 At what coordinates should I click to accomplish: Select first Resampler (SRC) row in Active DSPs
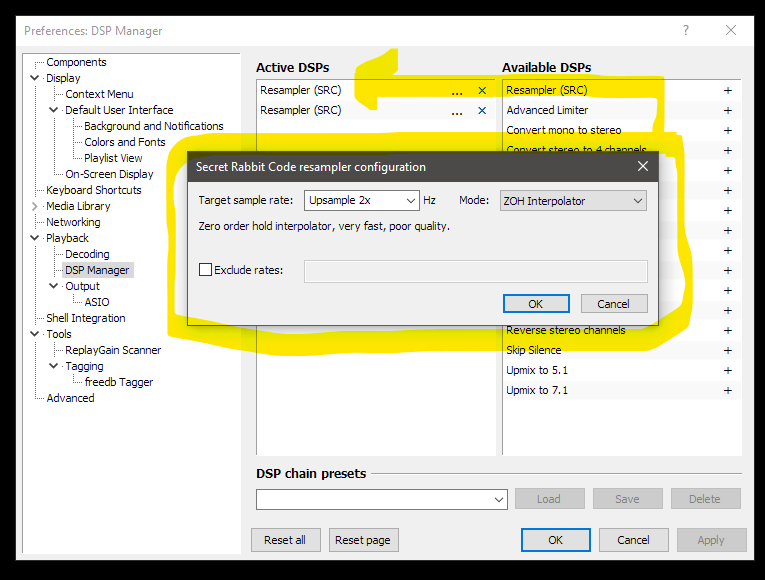pos(376,91)
